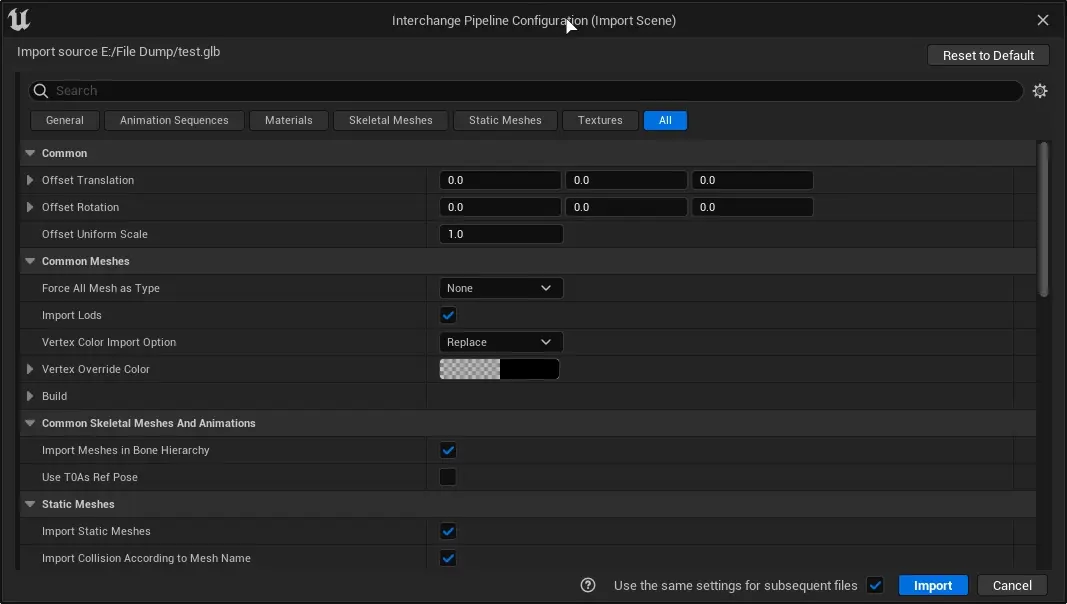Enable Use T0As Ref Pose checkbox
Image resolution: width=1067 pixels, height=604 pixels.
(448, 477)
